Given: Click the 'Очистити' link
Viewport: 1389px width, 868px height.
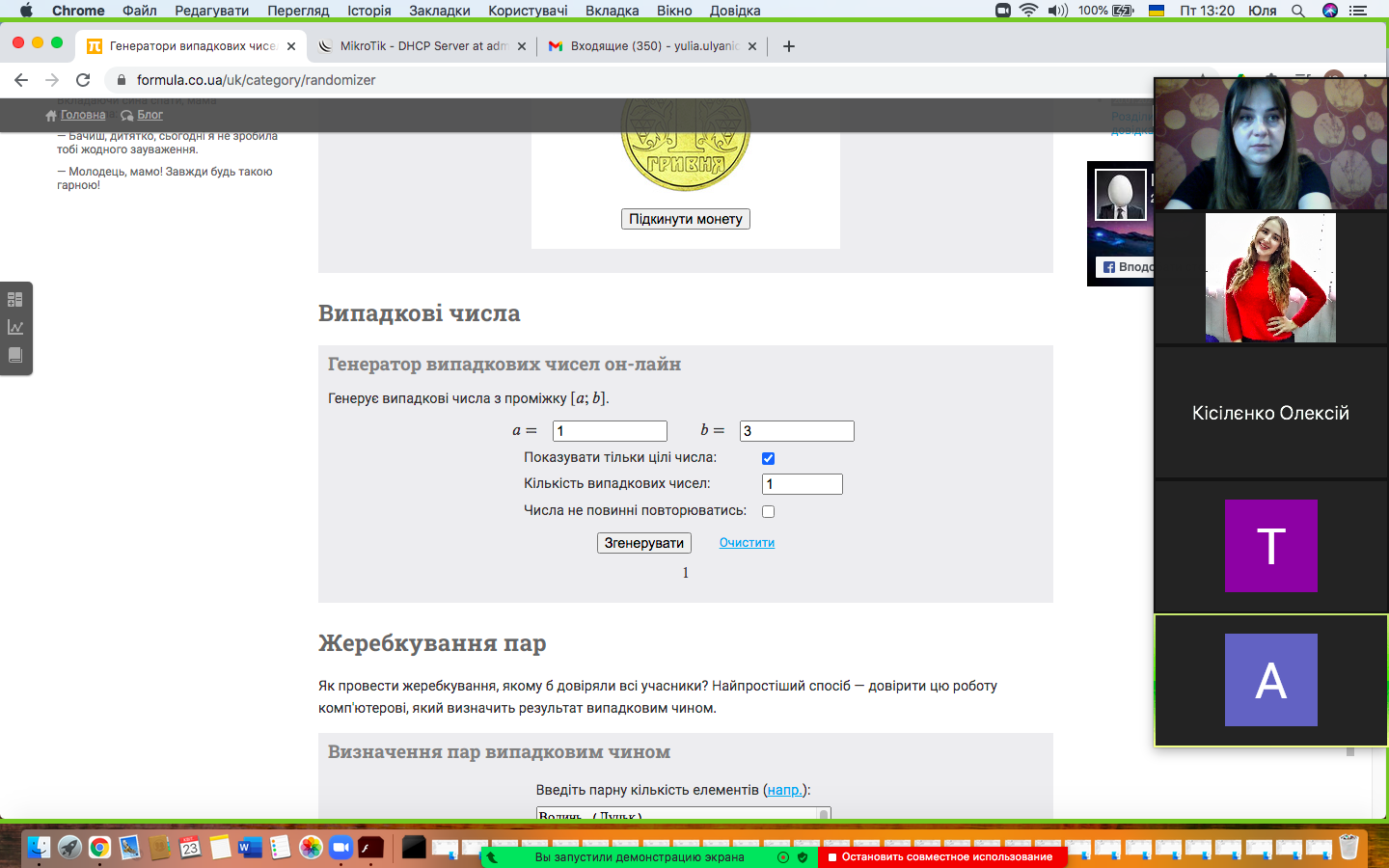Looking at the screenshot, I should [x=747, y=543].
